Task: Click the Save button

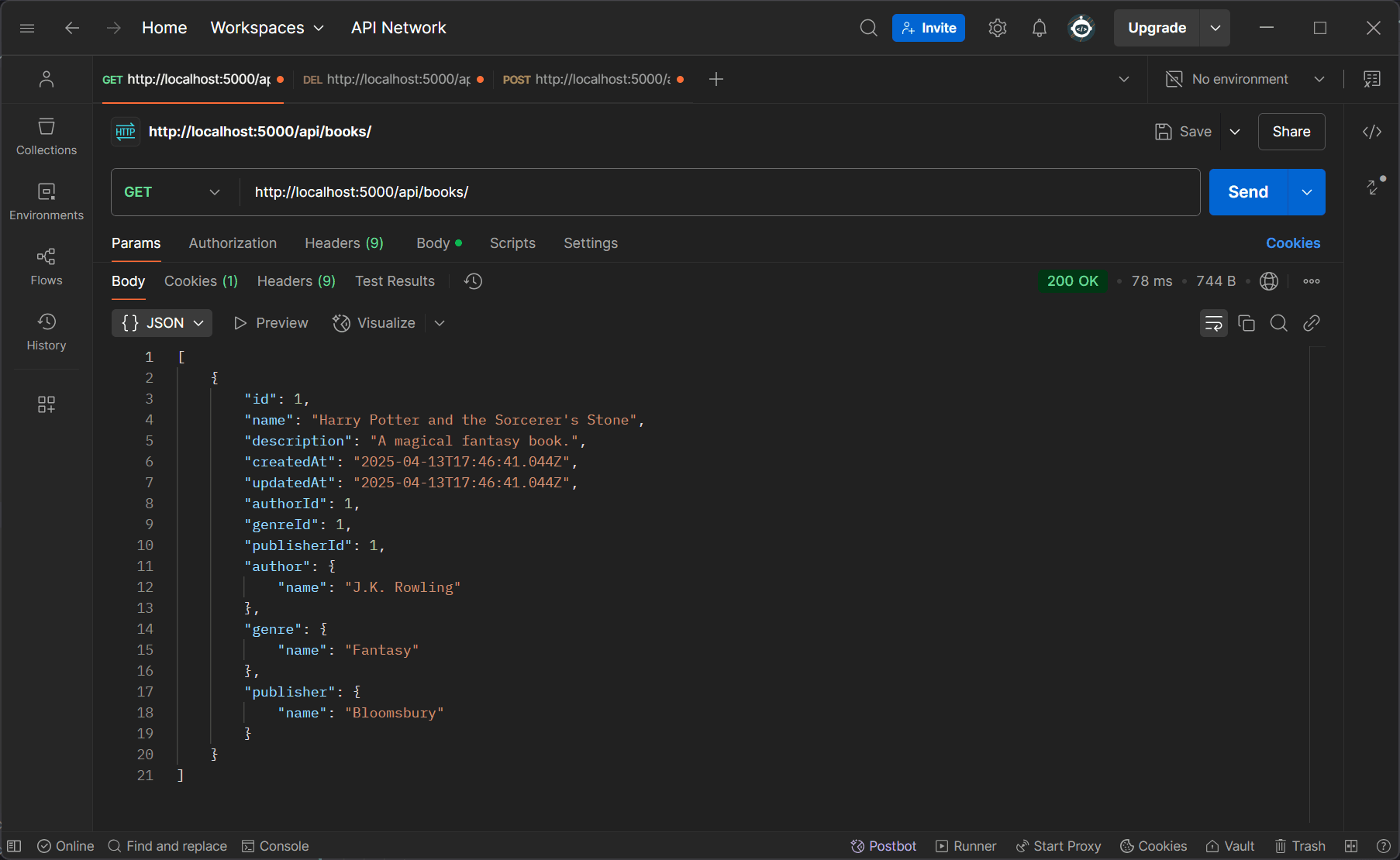Action: coord(1183,132)
